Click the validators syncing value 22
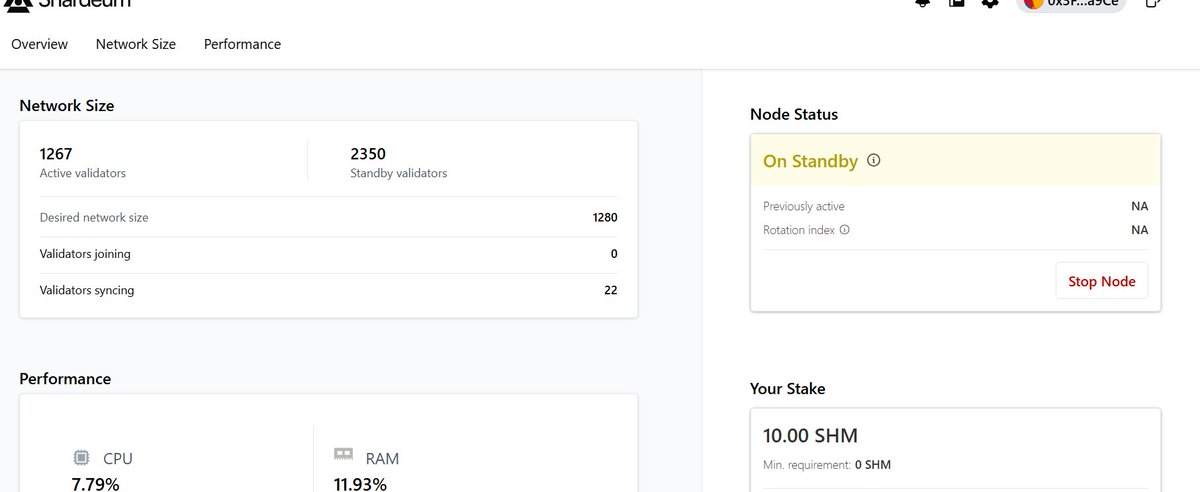This screenshot has width=1200, height=492. [611, 290]
